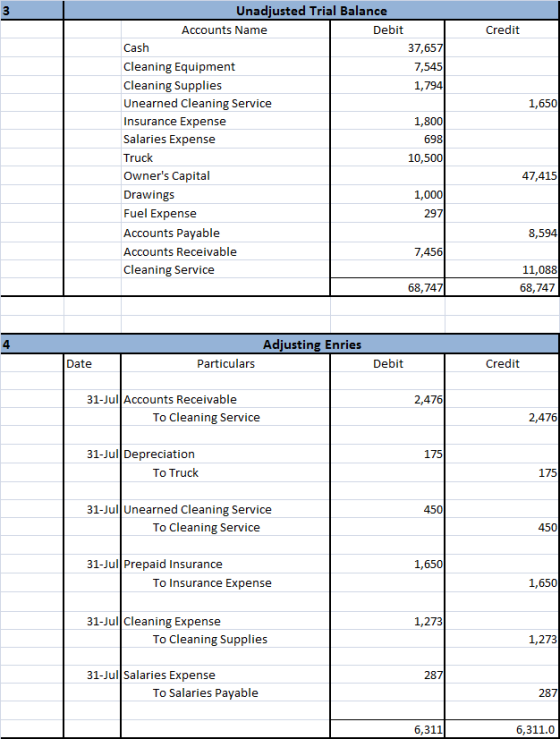Click the adjusting entry 'Accounts Receivable' cell
Screen dimensions: 560x739
click(225, 399)
